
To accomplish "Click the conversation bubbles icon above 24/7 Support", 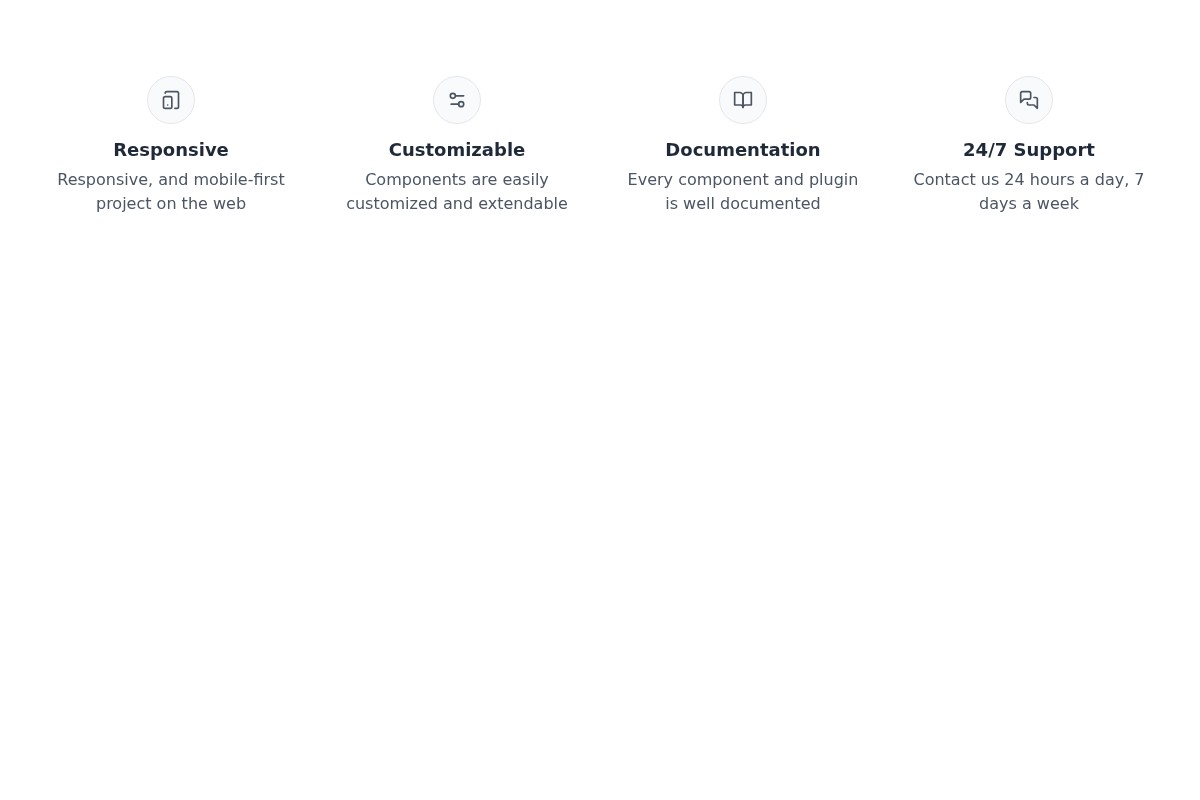I will (x=1029, y=100).
